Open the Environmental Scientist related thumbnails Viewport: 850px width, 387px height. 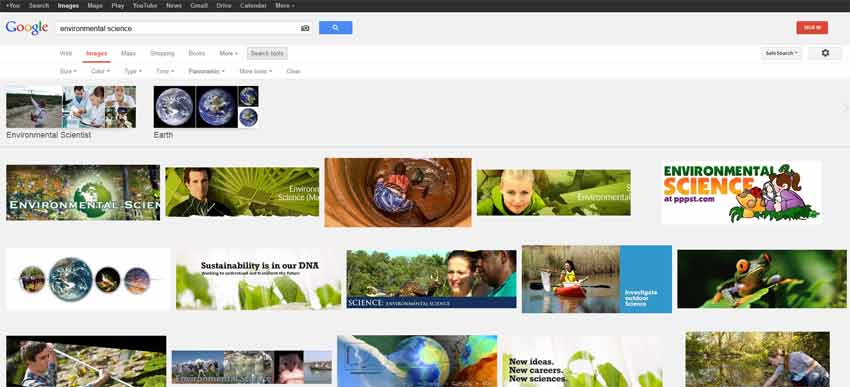click(71, 107)
